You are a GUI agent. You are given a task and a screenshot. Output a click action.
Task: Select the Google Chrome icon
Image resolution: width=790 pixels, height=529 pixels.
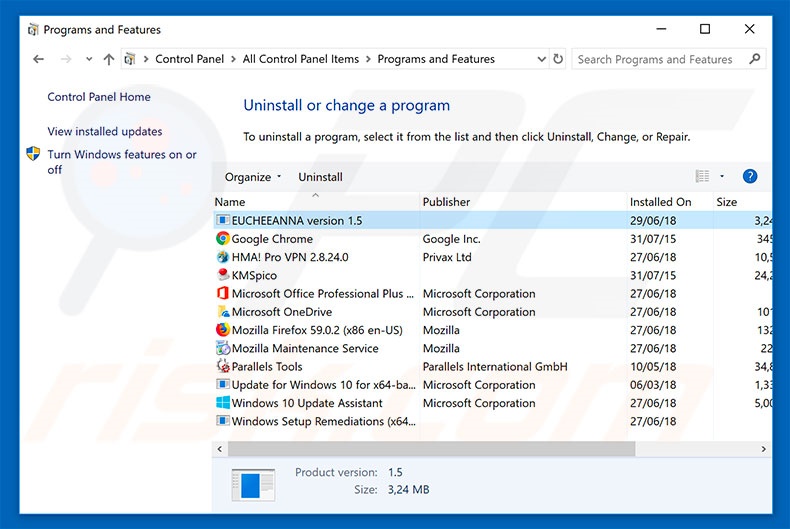click(x=223, y=238)
